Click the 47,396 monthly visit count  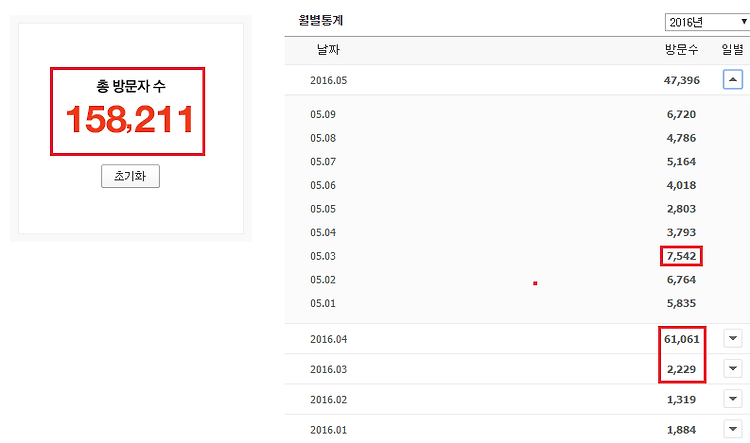coord(682,80)
